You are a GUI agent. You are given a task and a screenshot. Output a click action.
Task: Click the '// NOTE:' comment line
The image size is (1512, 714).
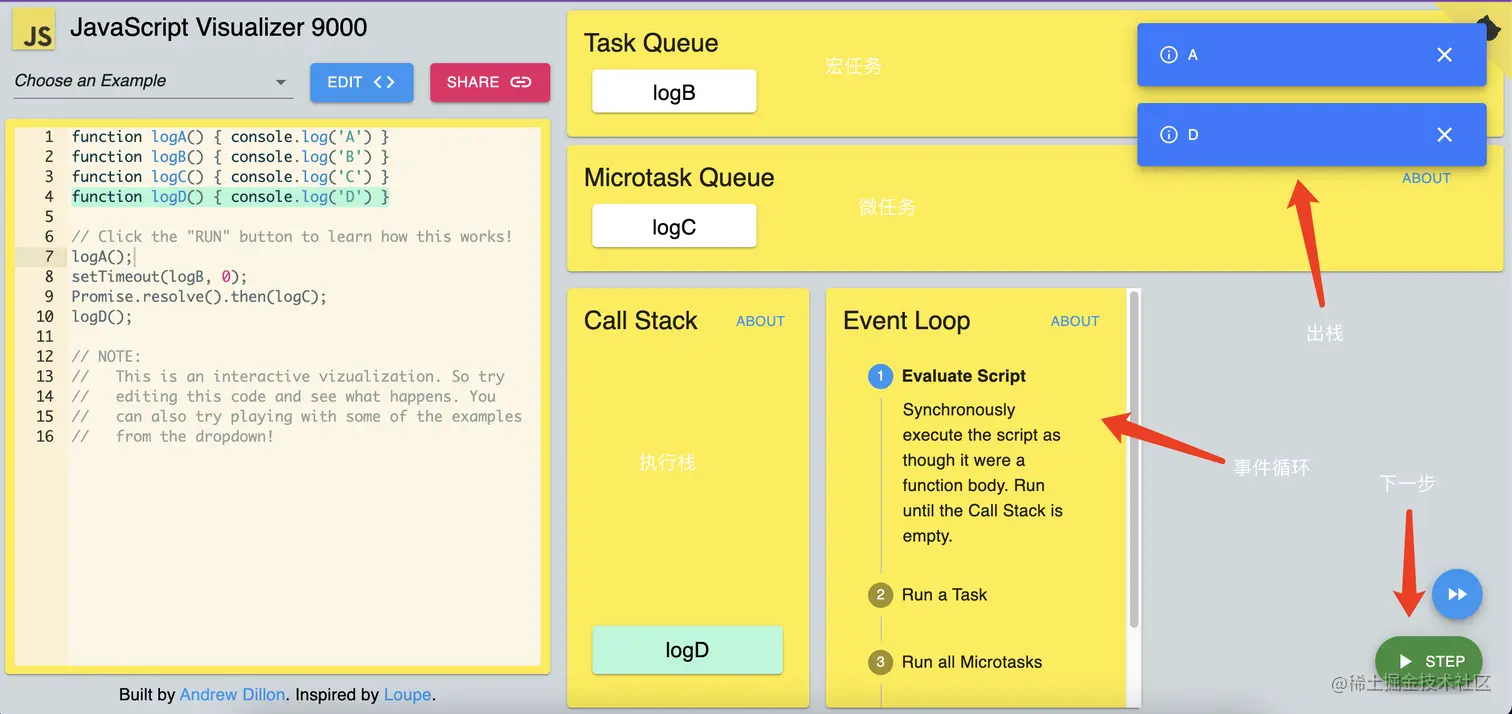(x=106, y=357)
